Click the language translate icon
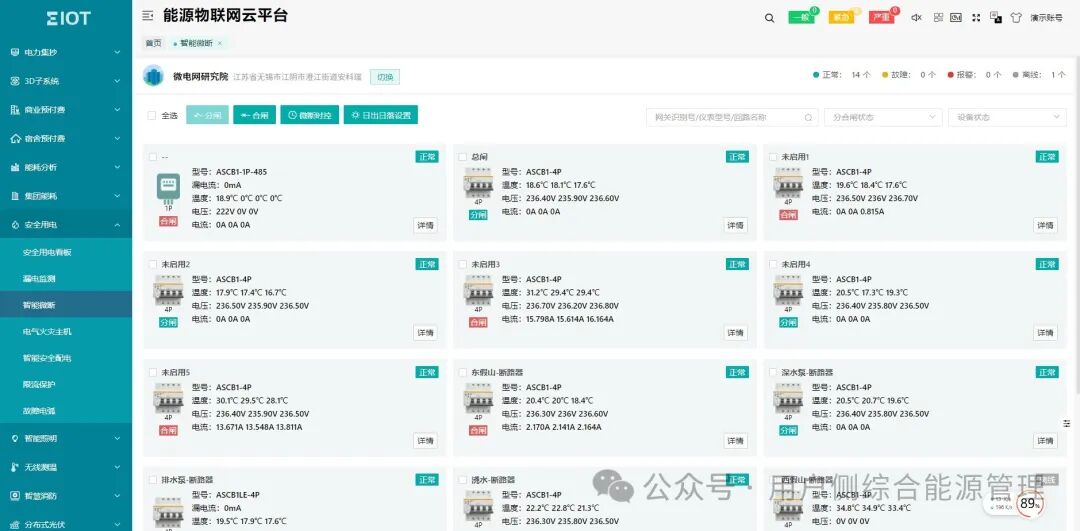 coord(996,17)
